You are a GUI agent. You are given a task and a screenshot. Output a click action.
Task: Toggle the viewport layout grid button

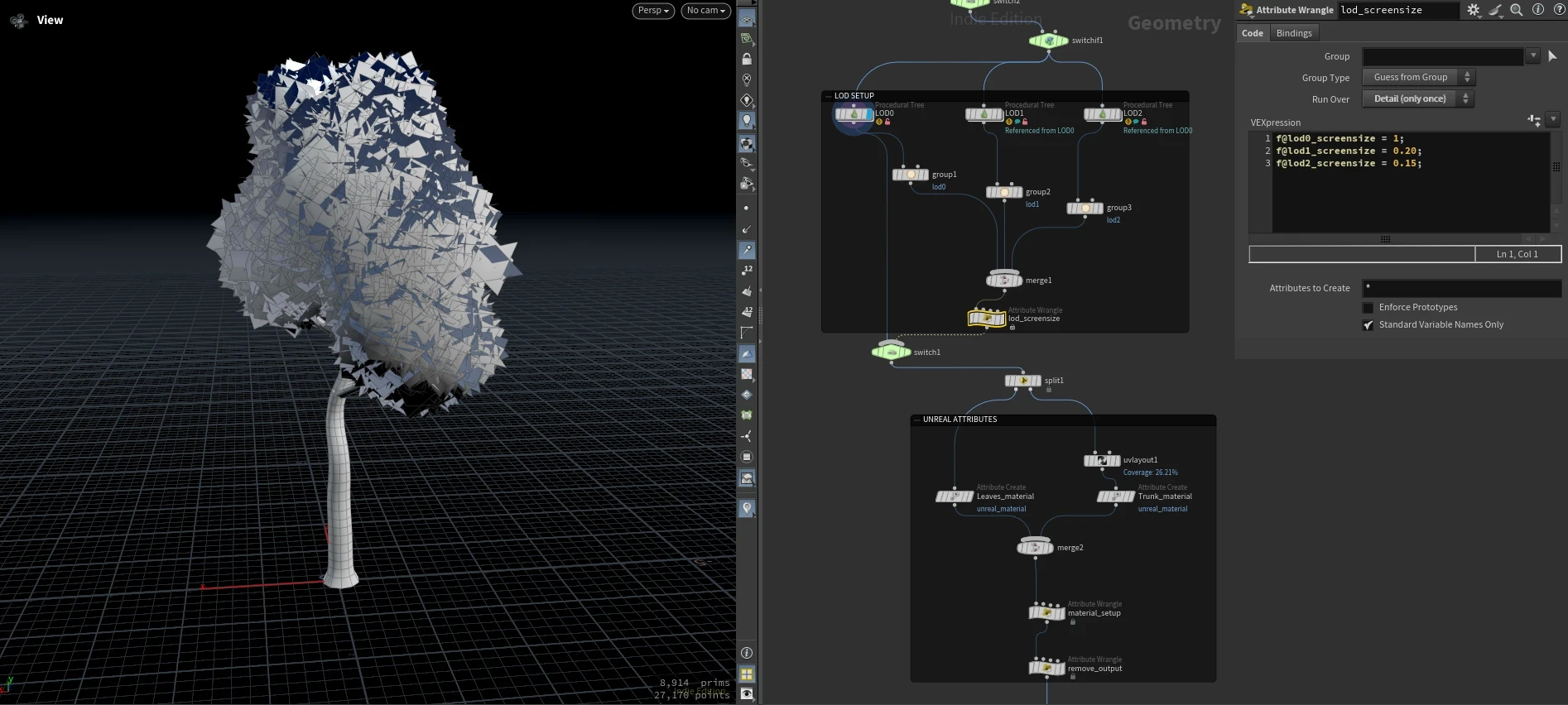(747, 674)
